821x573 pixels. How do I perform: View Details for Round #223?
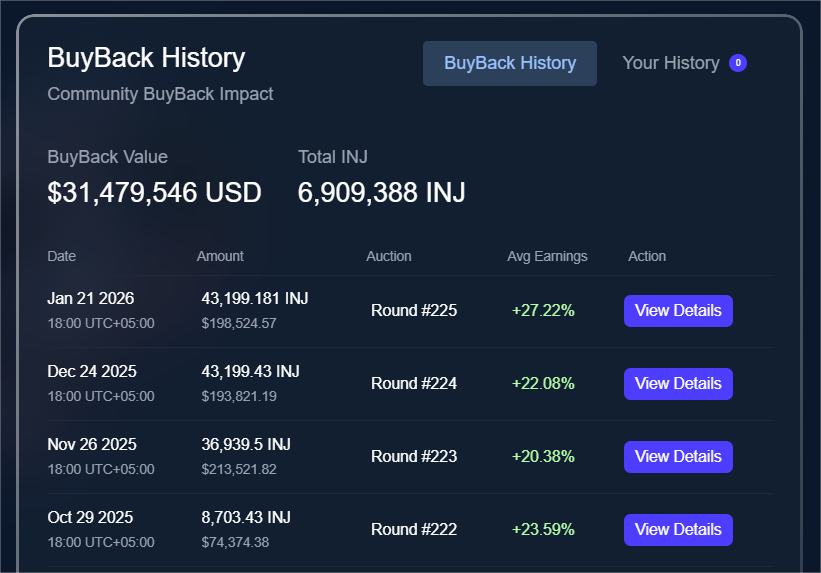pos(678,457)
